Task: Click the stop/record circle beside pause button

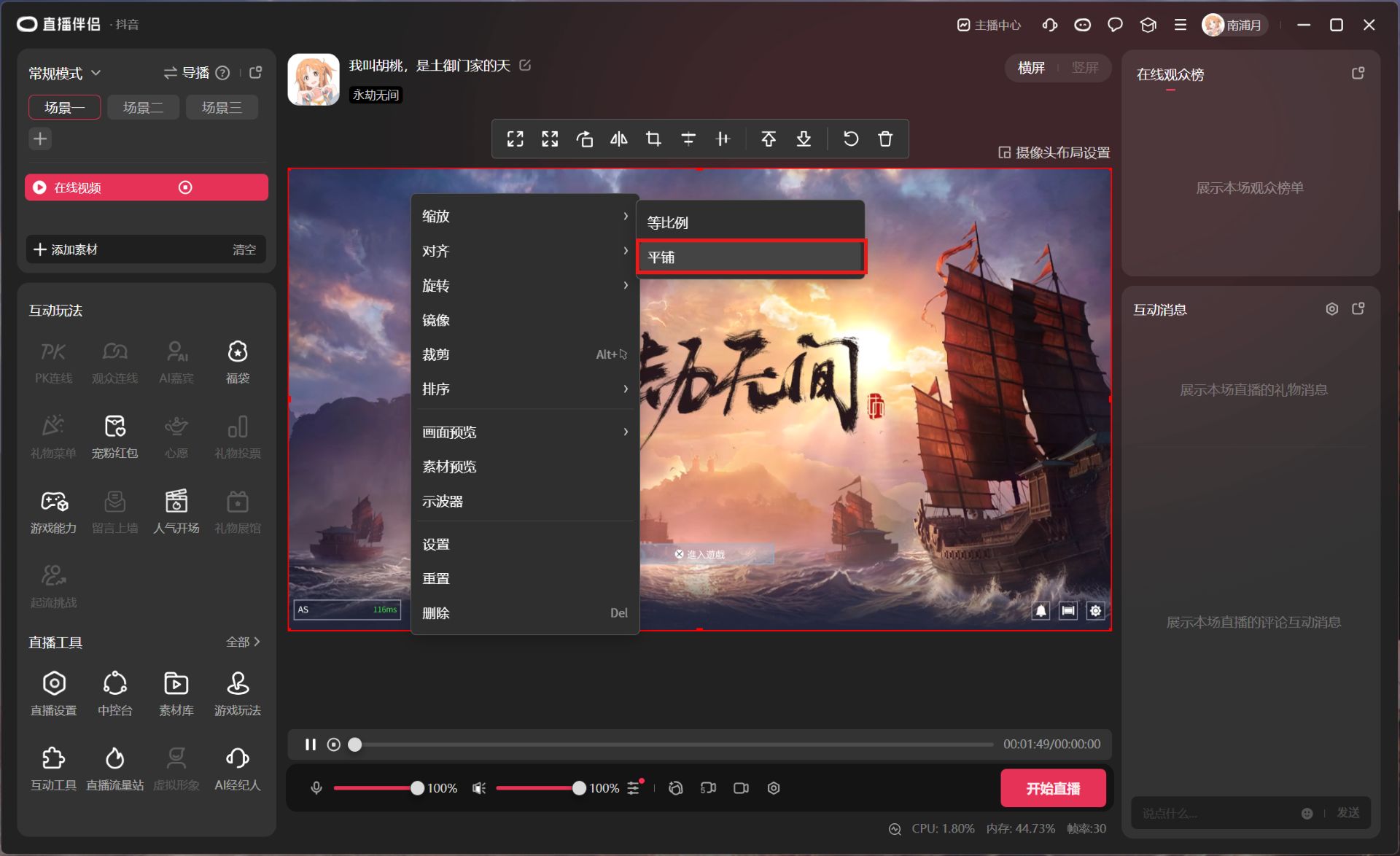Action: 334,744
